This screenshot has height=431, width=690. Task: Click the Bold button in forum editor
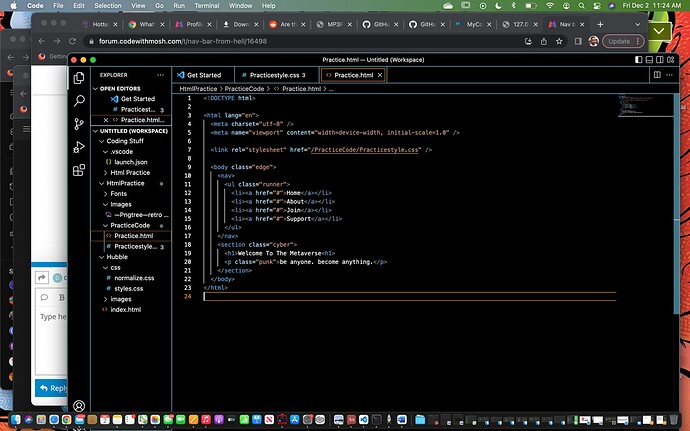62,298
